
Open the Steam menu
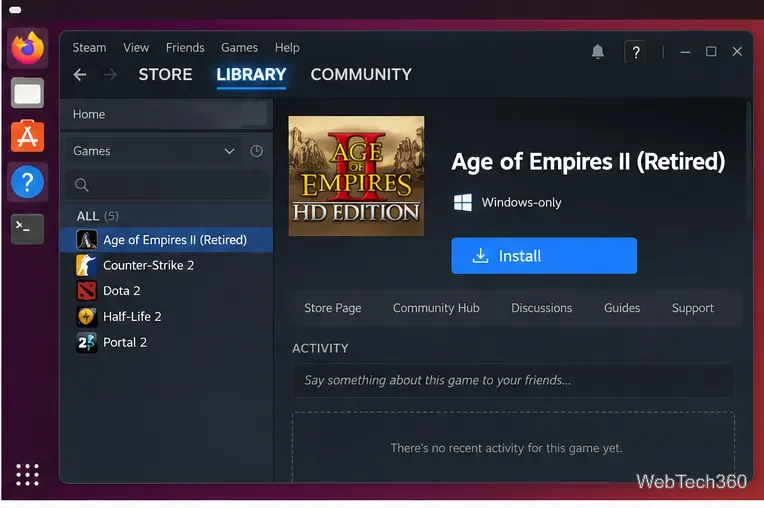click(x=89, y=47)
